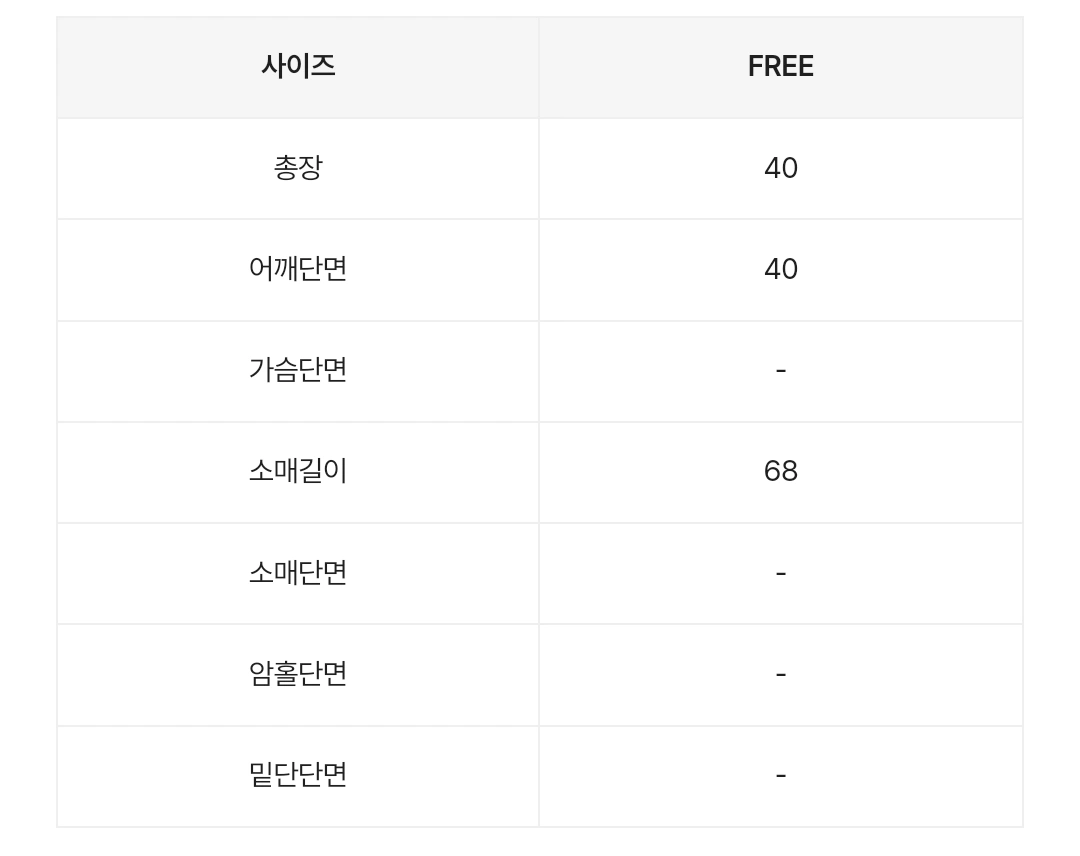Click the dash in the 소매단면 row
Screen dimensions: 1080x856
780,574
